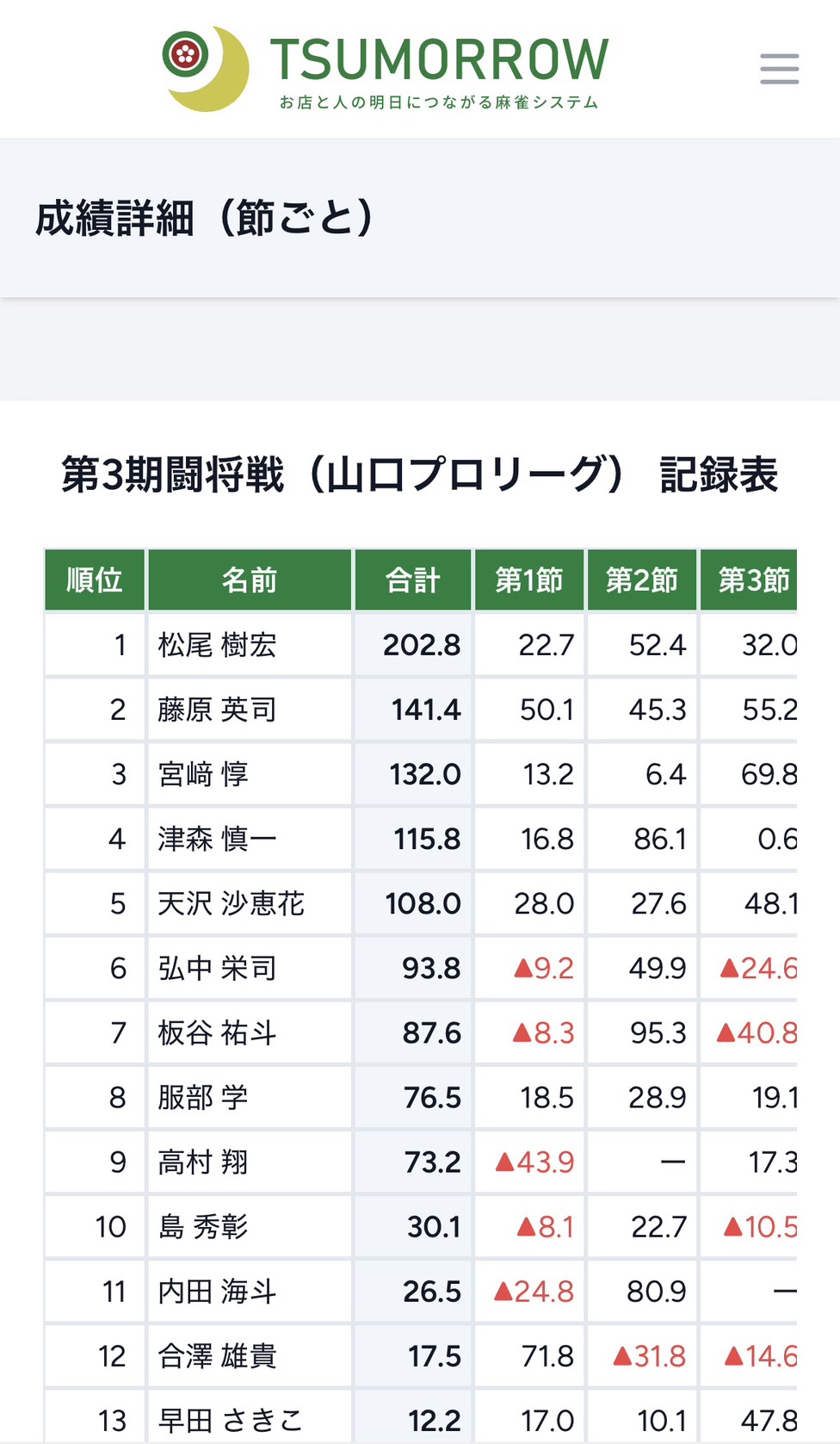Click player name 早田 さきこ

click(231, 1420)
